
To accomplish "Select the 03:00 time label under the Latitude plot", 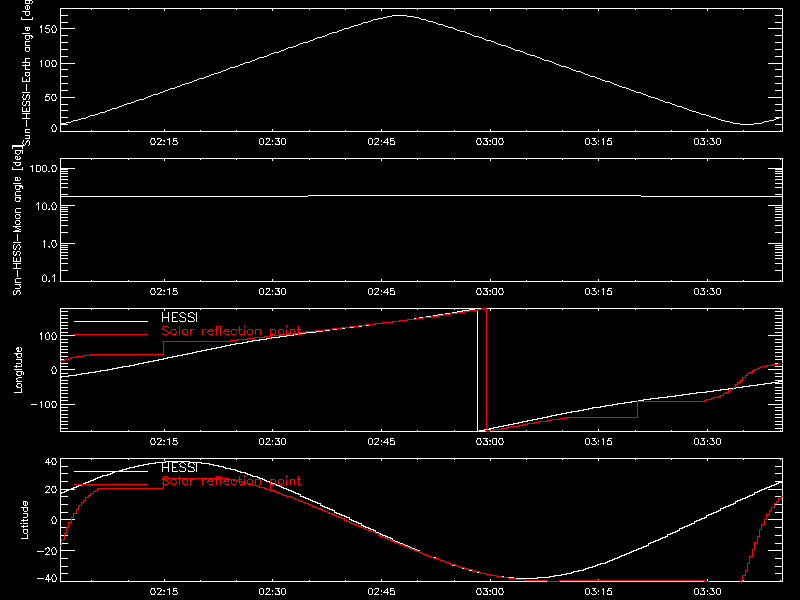I will (490, 592).
